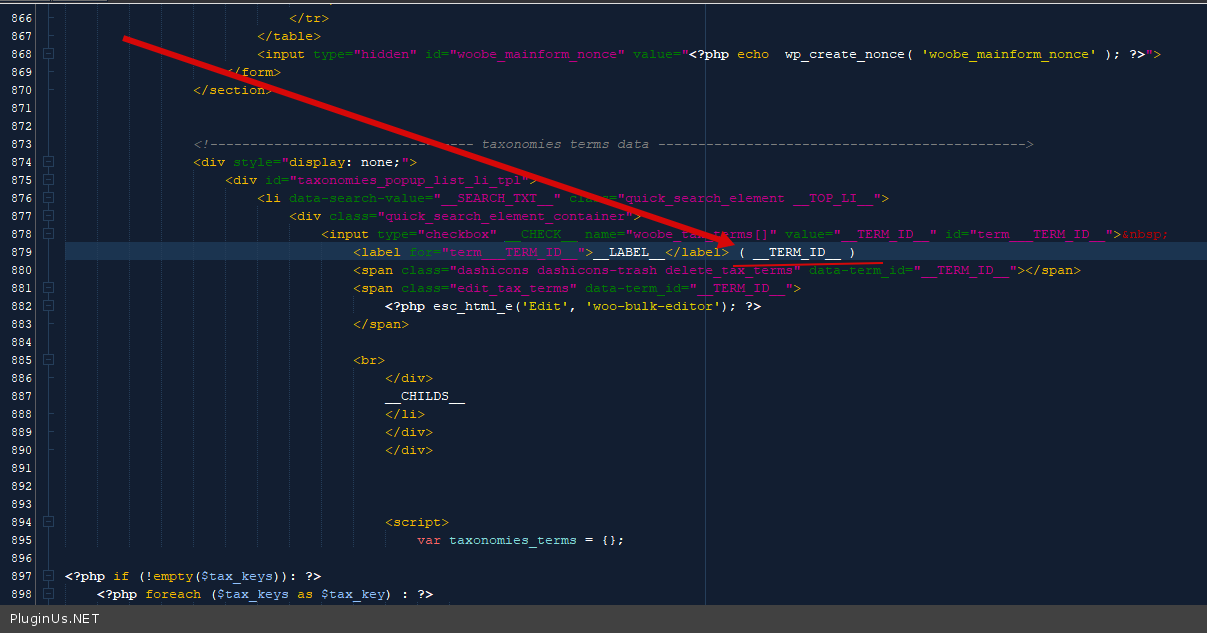
Task: Collapse the br fold marker on line 885
Action: [49, 360]
